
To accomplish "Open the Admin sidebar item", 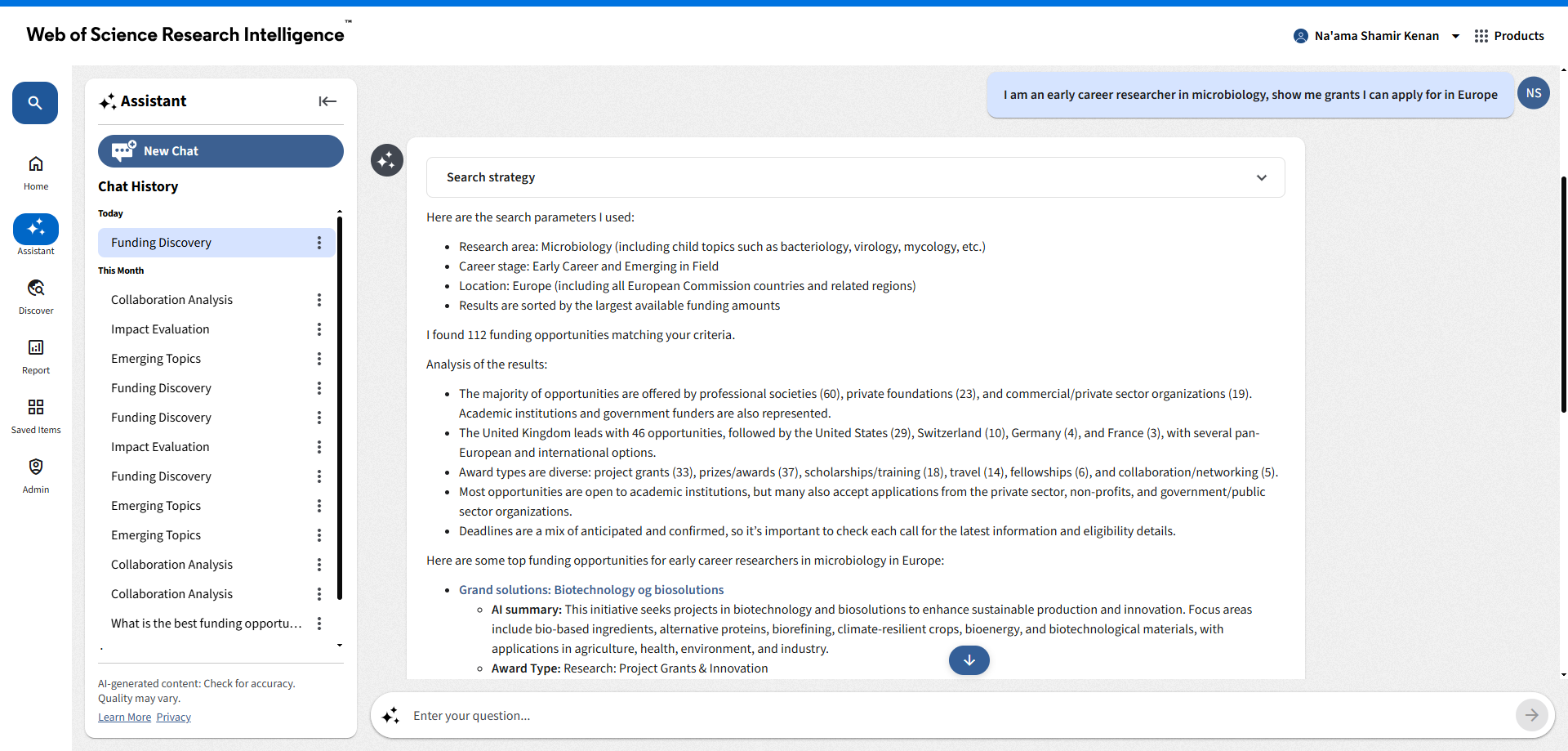I will pyautogui.click(x=36, y=476).
